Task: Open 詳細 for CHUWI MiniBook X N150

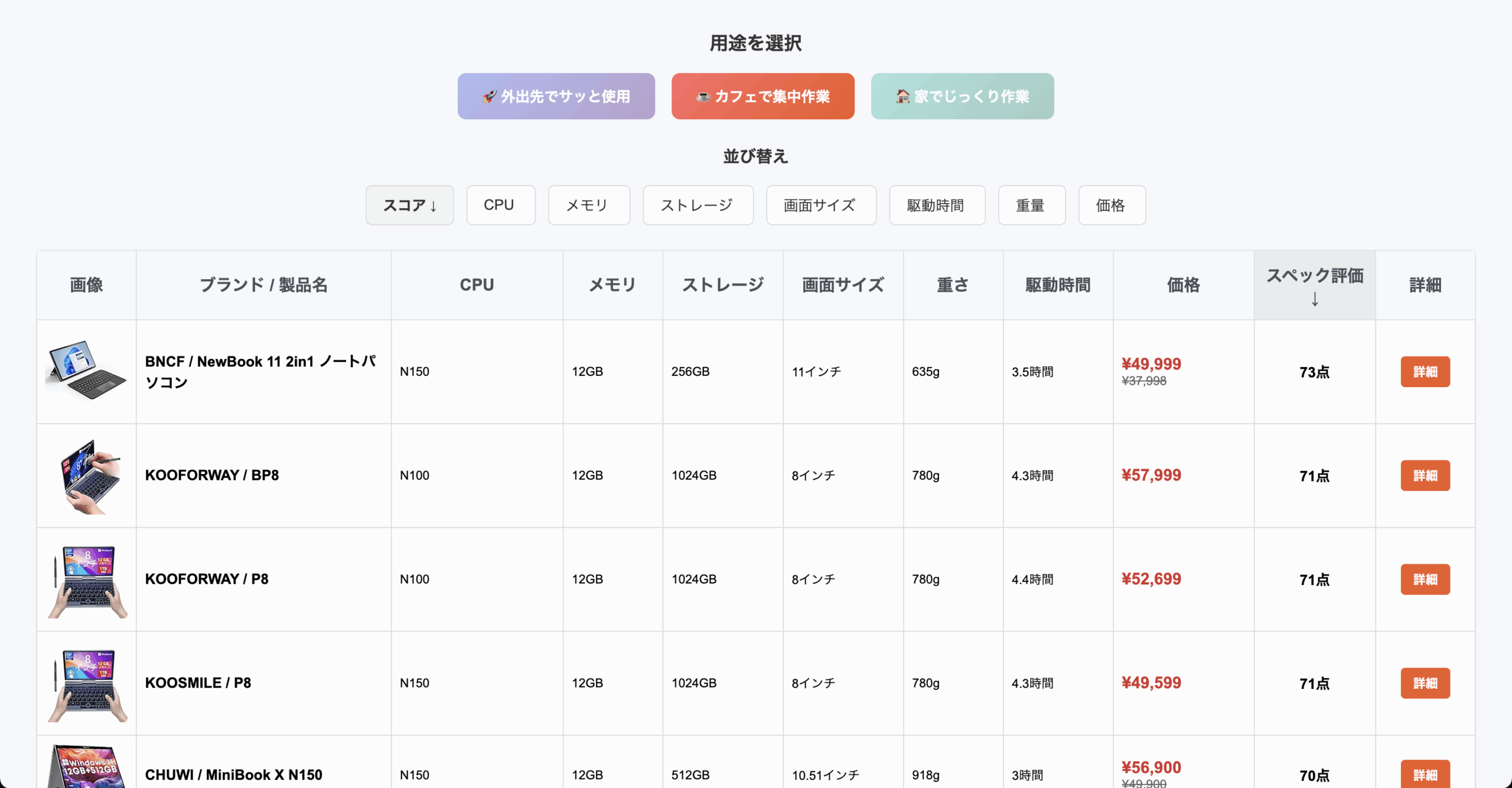Action: pos(1425,775)
